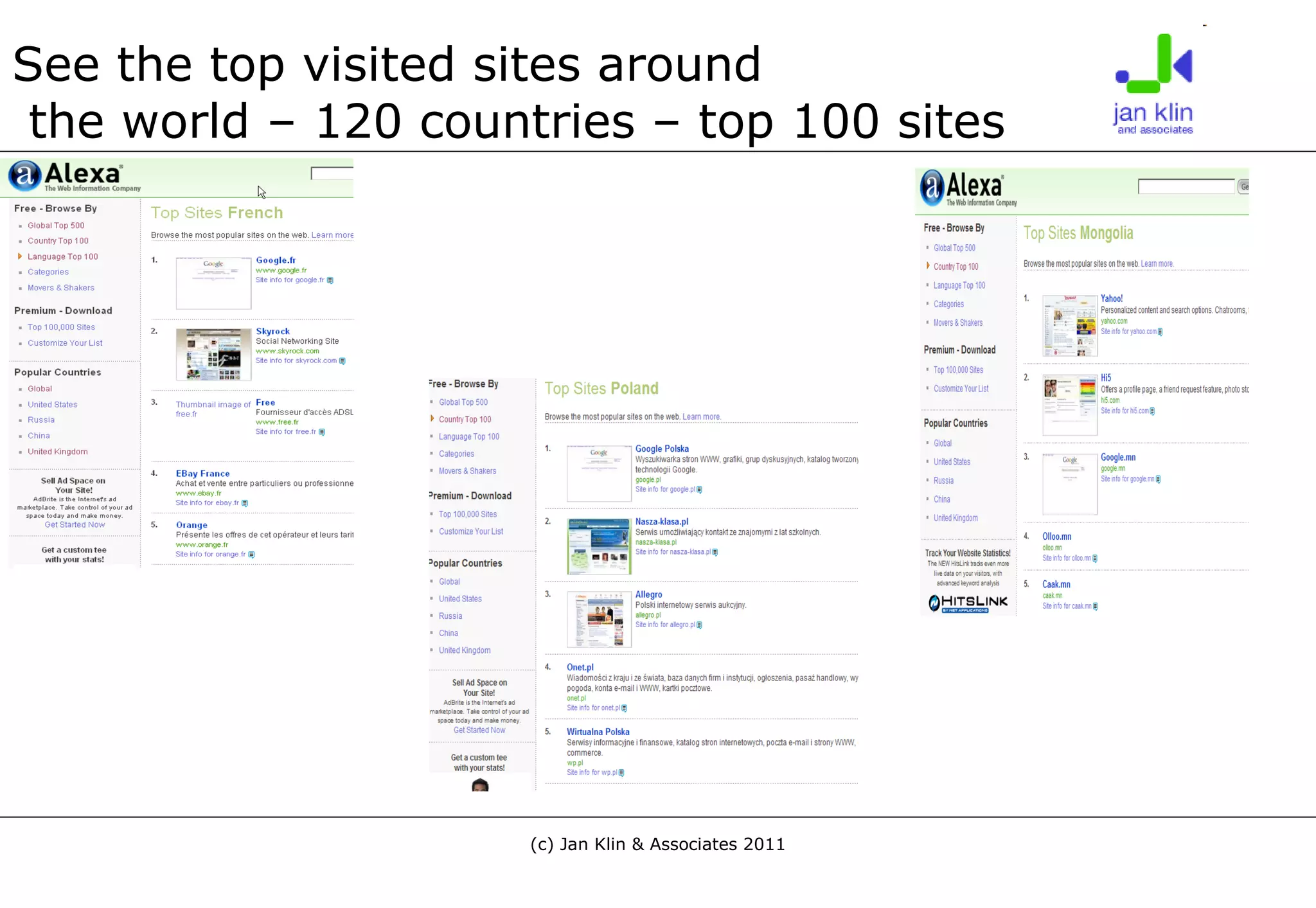Click Get Started Now in the Poland sidebar ad
This screenshot has width=1316, height=908.
pyautogui.click(x=479, y=730)
